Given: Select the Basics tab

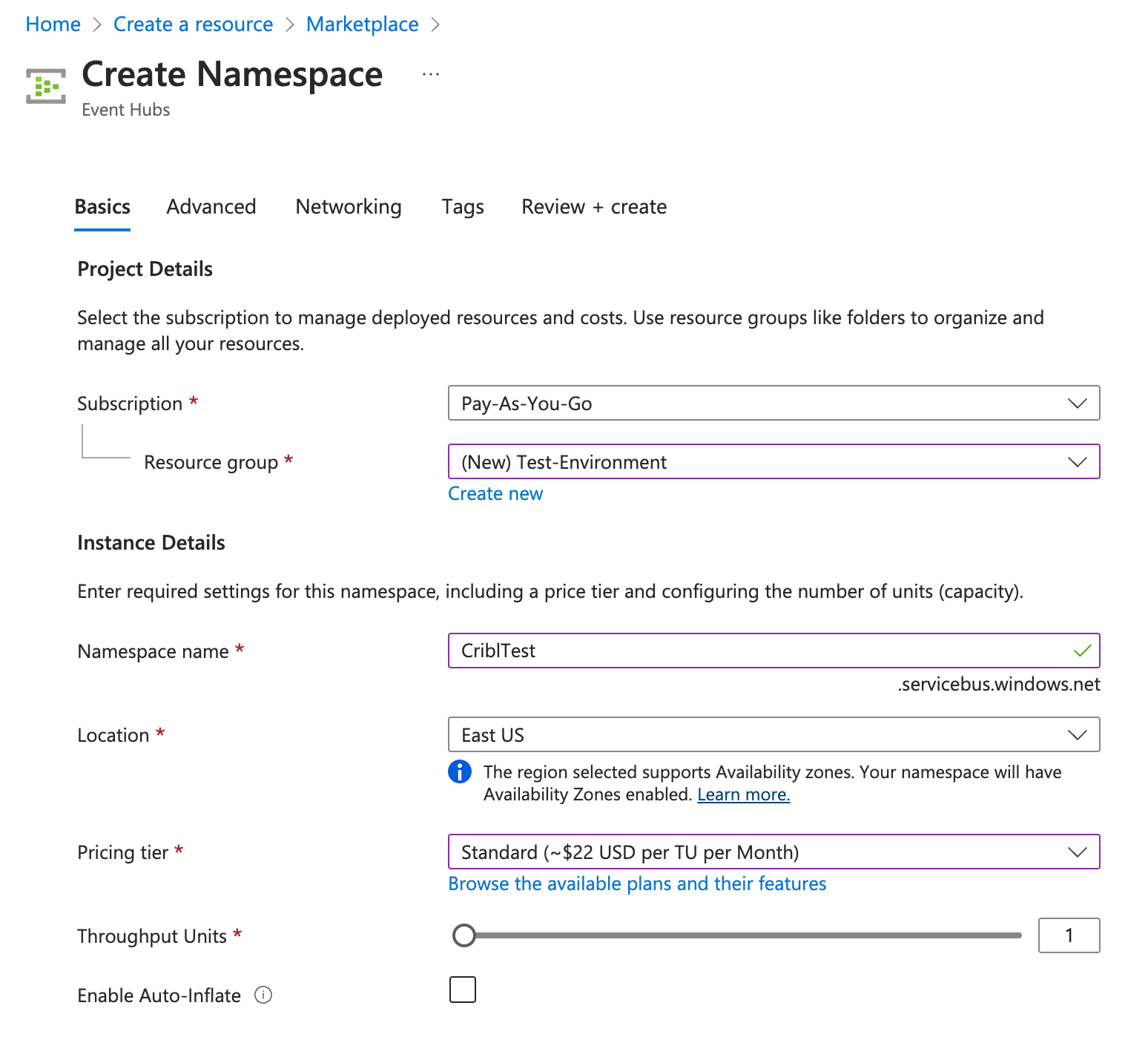Looking at the screenshot, I should click(x=102, y=206).
